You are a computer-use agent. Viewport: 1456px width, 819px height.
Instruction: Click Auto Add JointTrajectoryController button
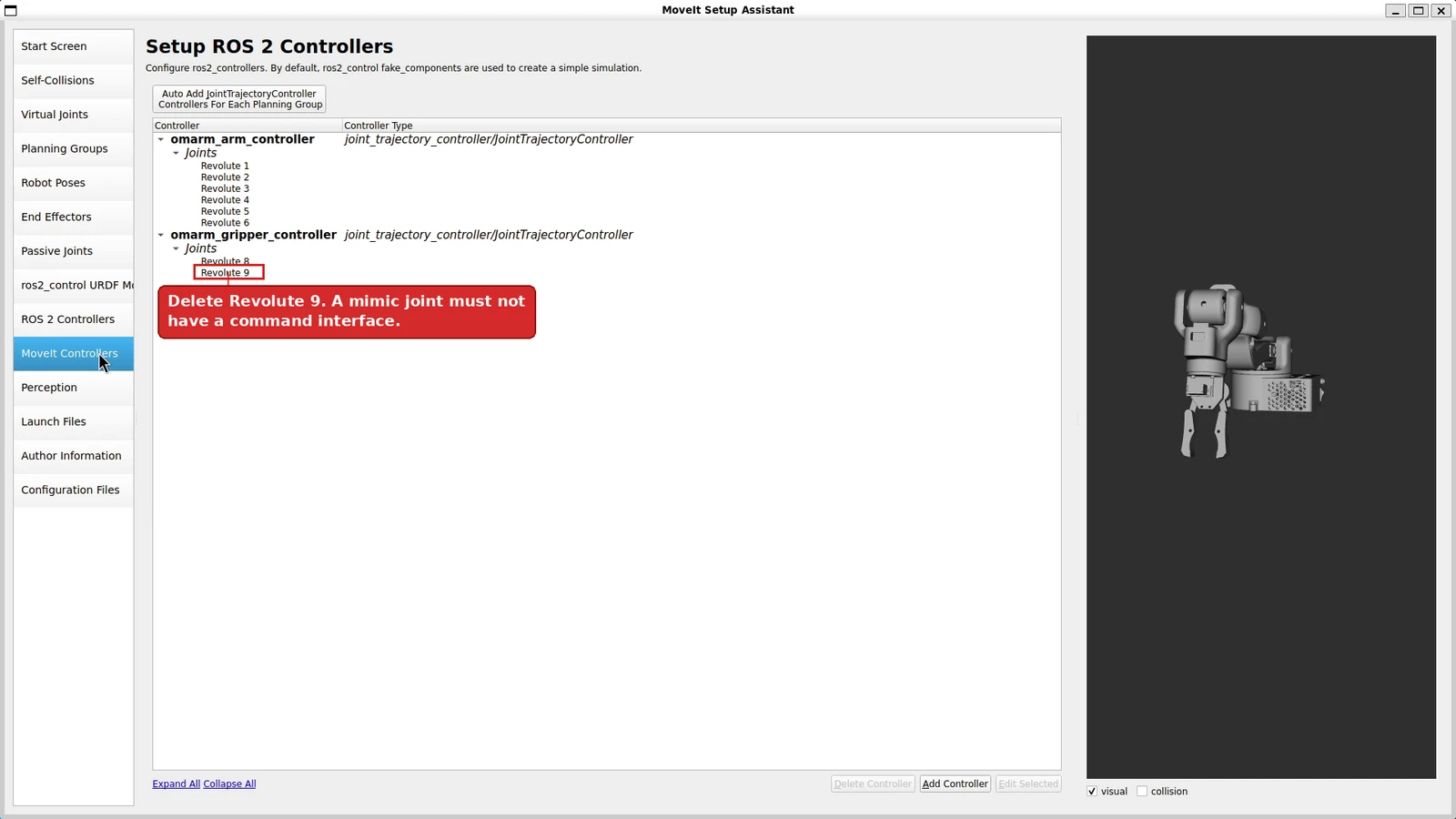coord(239,99)
